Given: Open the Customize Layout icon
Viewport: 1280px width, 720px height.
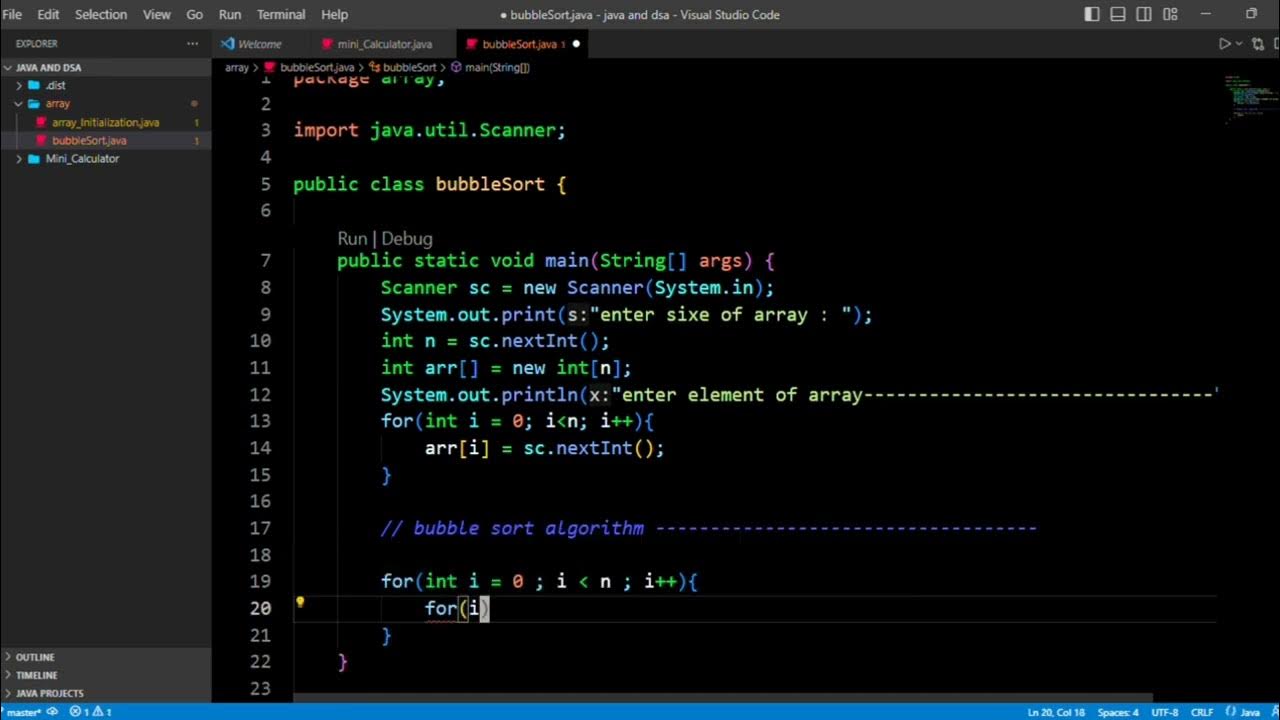Looking at the screenshot, I should (1170, 14).
